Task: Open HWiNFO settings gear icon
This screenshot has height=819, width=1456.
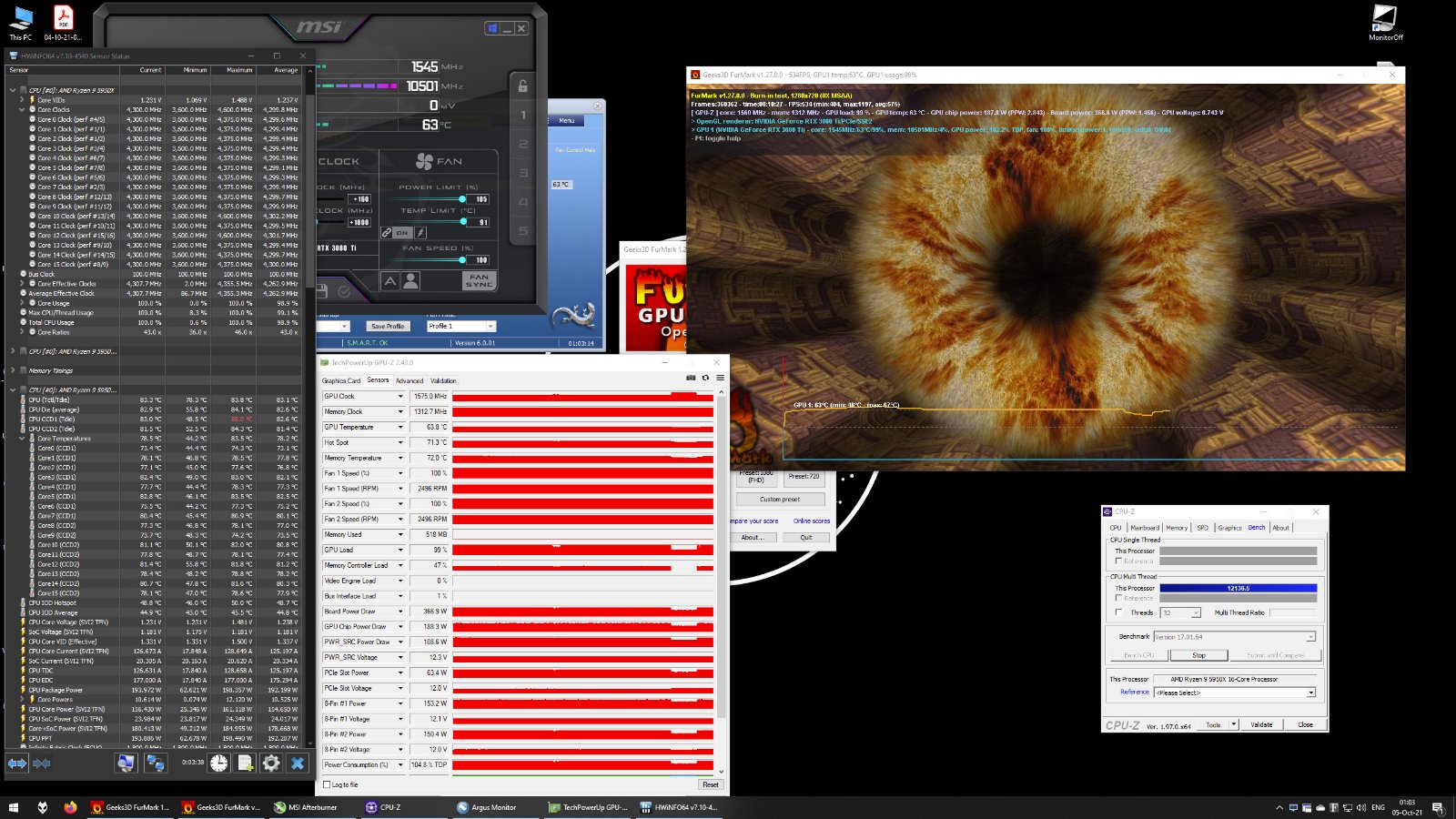Action: 271,763
